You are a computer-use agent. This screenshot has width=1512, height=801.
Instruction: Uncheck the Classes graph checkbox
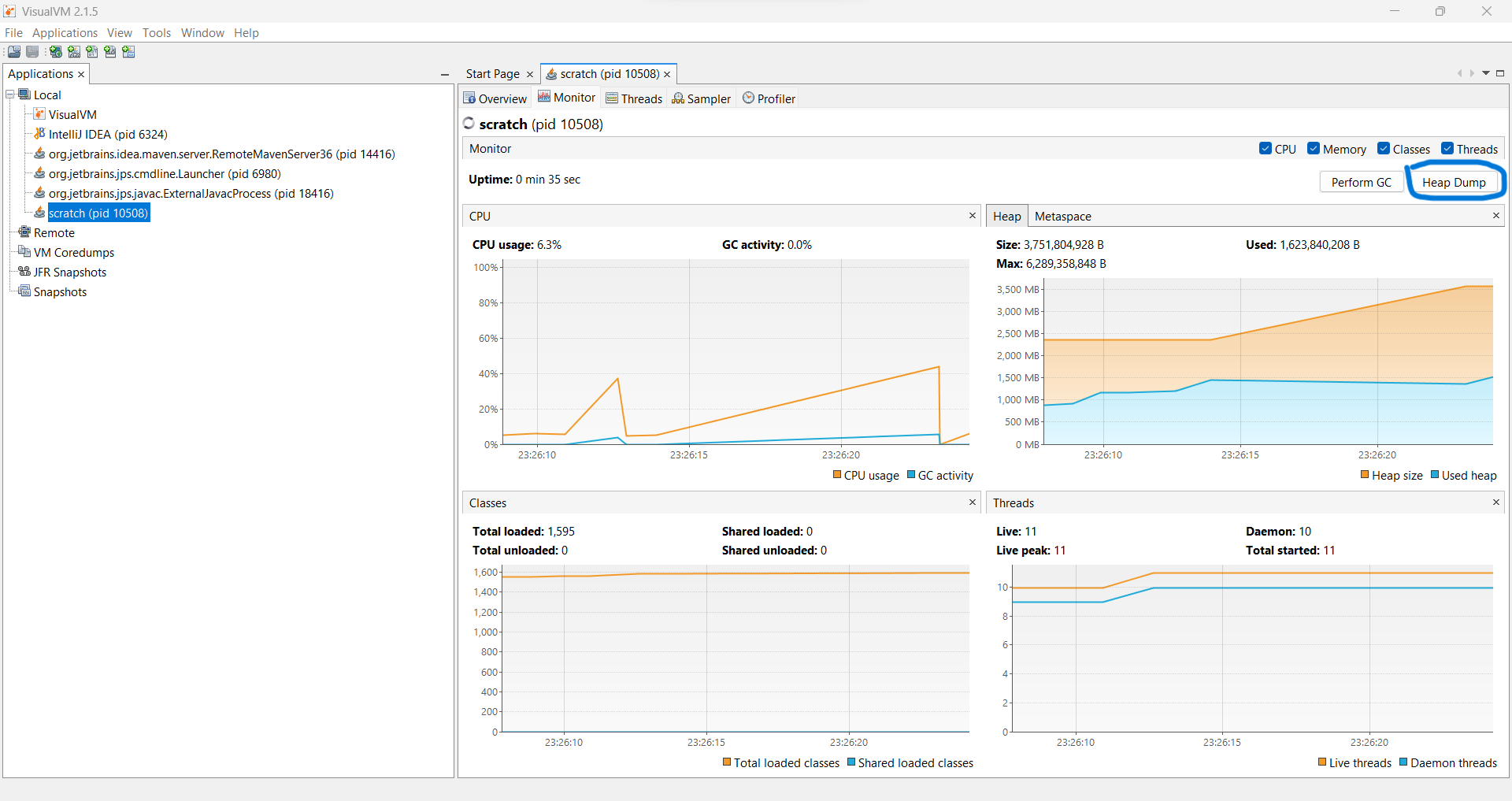(x=1384, y=148)
